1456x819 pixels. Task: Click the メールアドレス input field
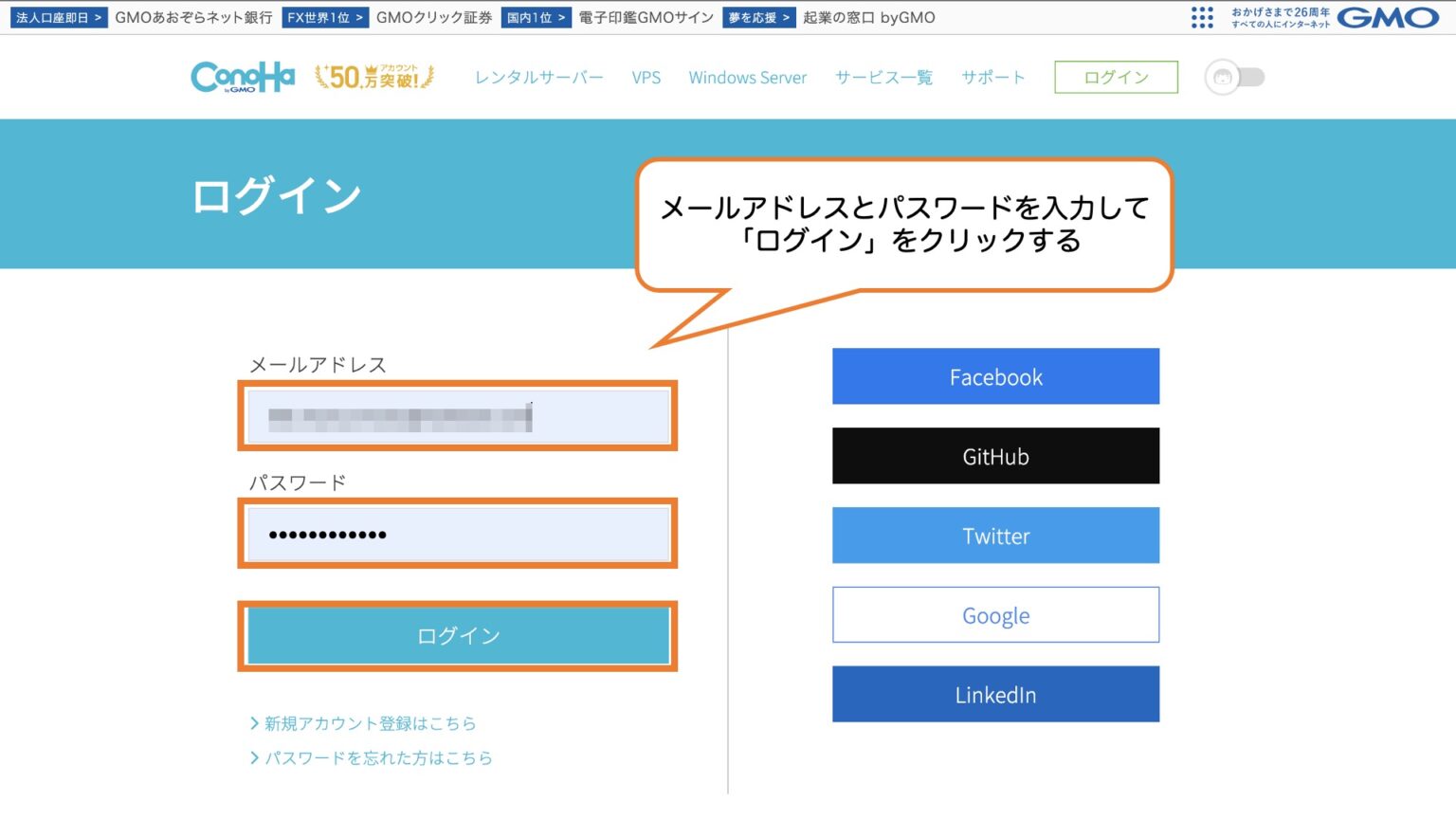click(x=458, y=415)
